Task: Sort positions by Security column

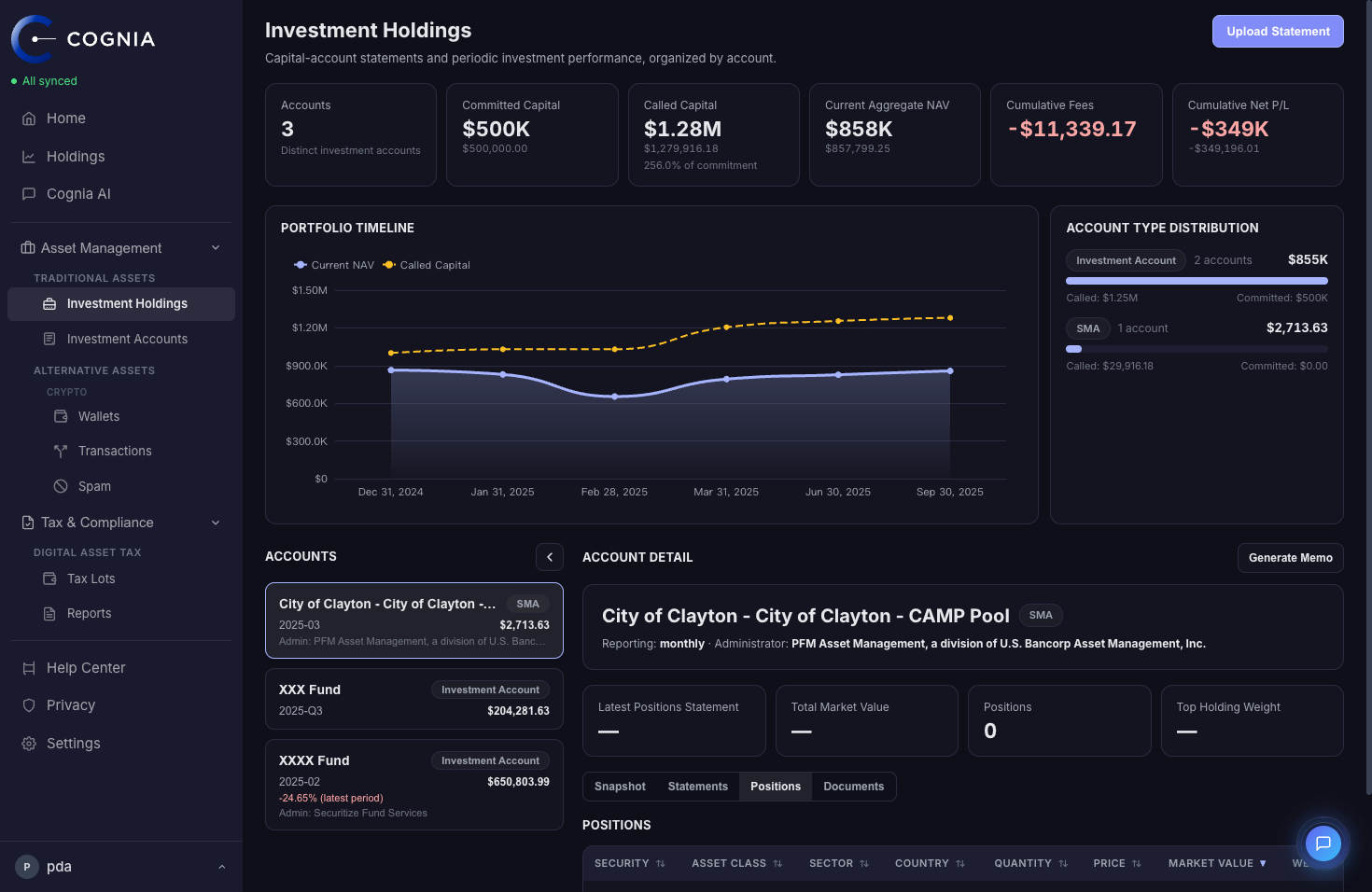Action: pyautogui.click(x=630, y=863)
